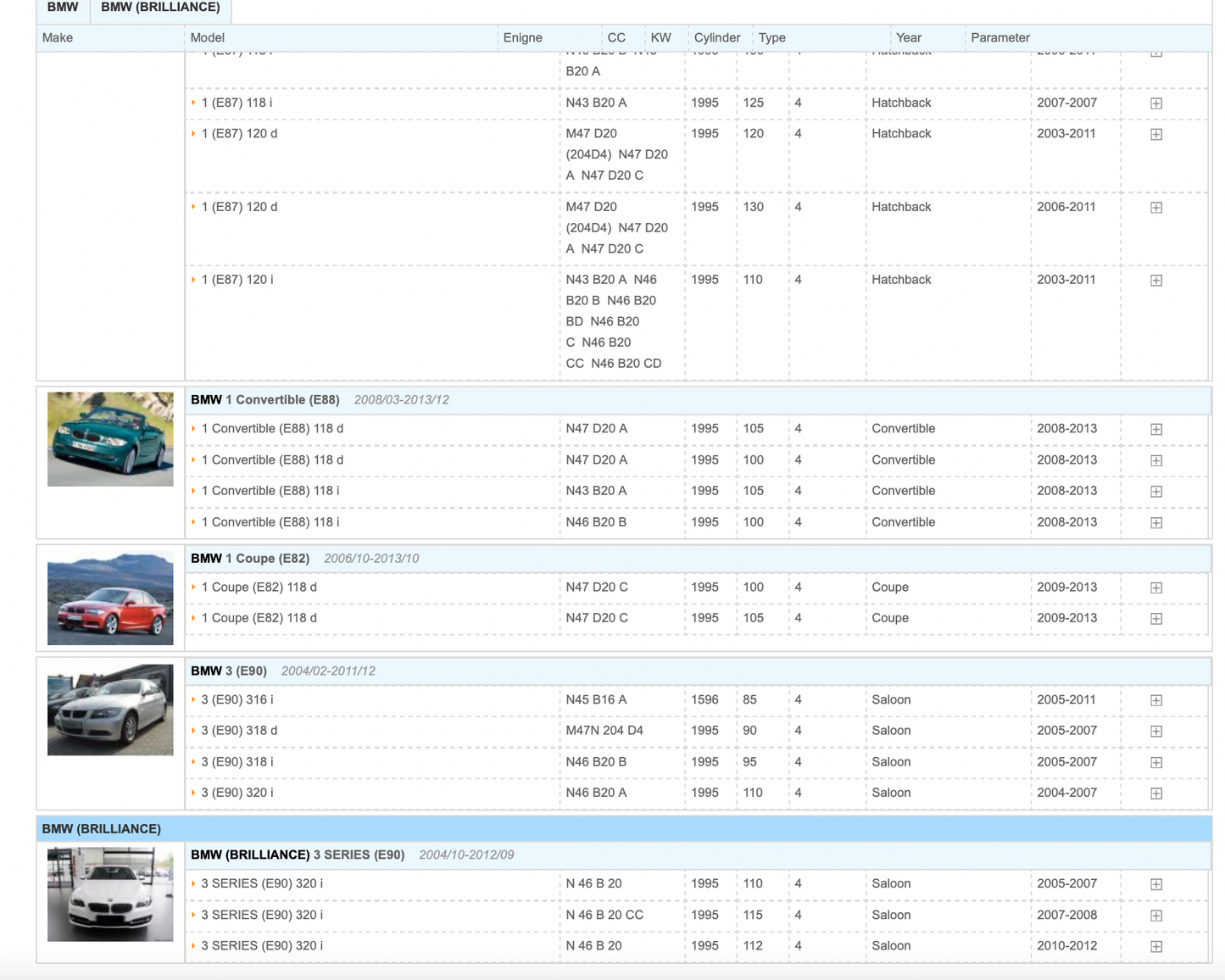This screenshot has width=1225, height=980.
Task: Expand parameters for 1 (E87) 118 i 125 kW
Action: point(1155,103)
